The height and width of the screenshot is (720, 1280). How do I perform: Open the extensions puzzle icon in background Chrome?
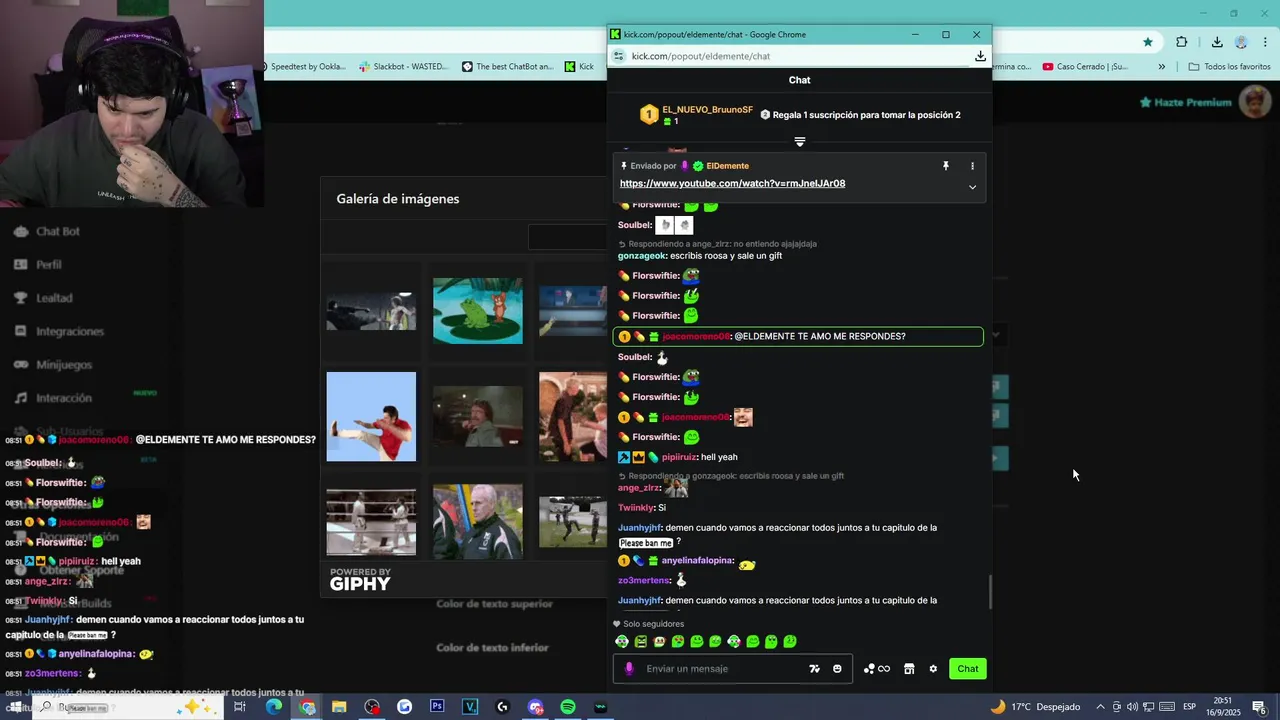1182,42
